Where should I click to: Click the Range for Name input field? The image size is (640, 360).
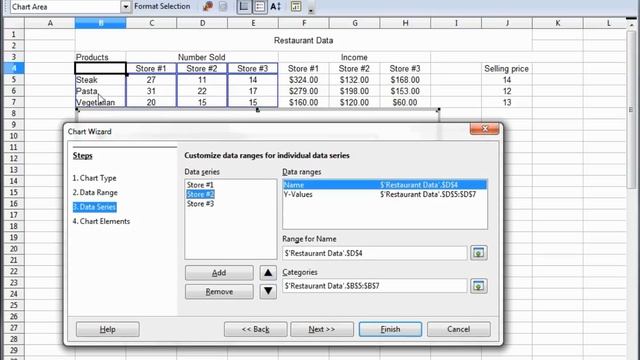(374, 253)
